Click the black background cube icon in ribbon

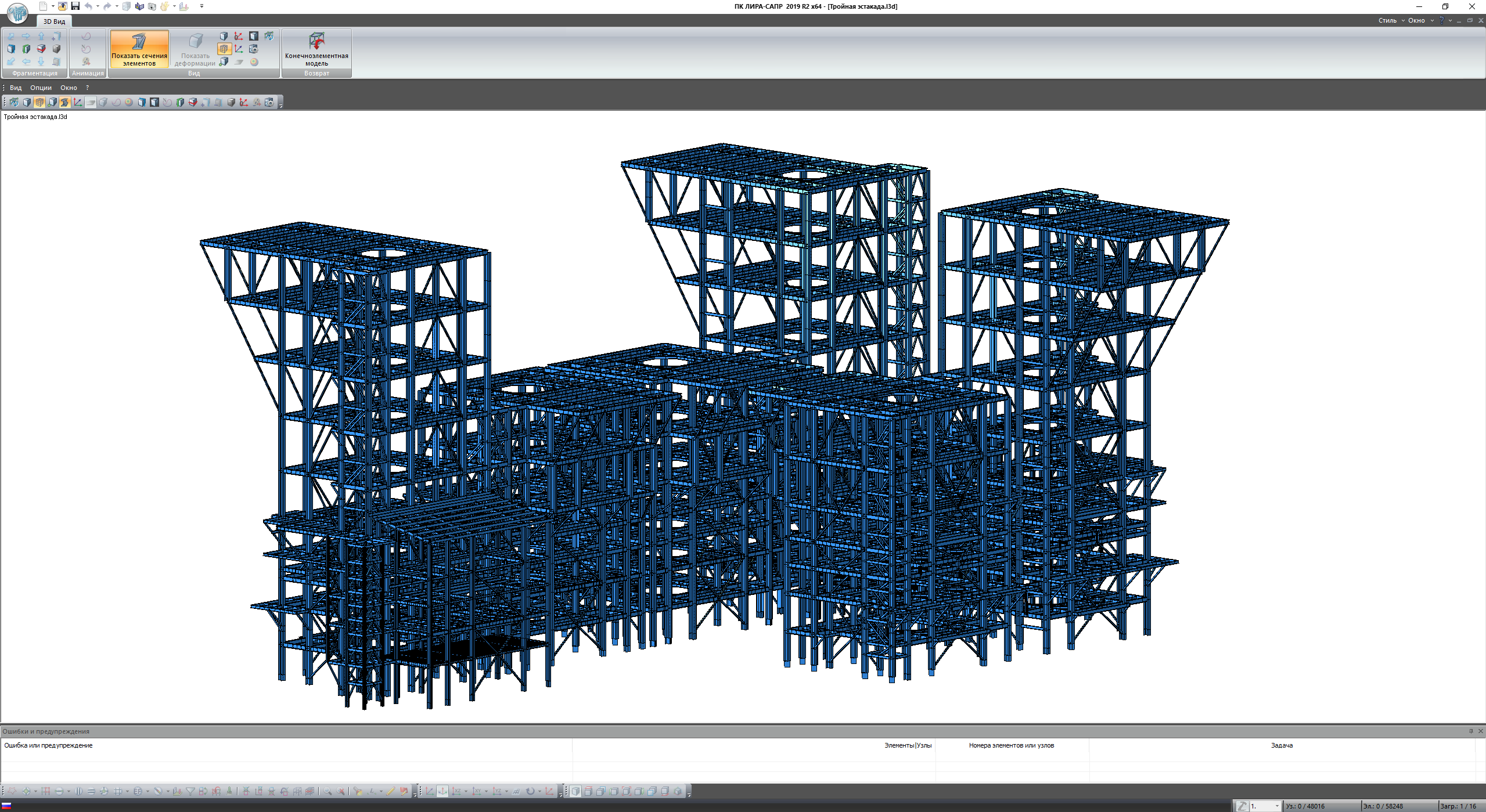tap(254, 36)
